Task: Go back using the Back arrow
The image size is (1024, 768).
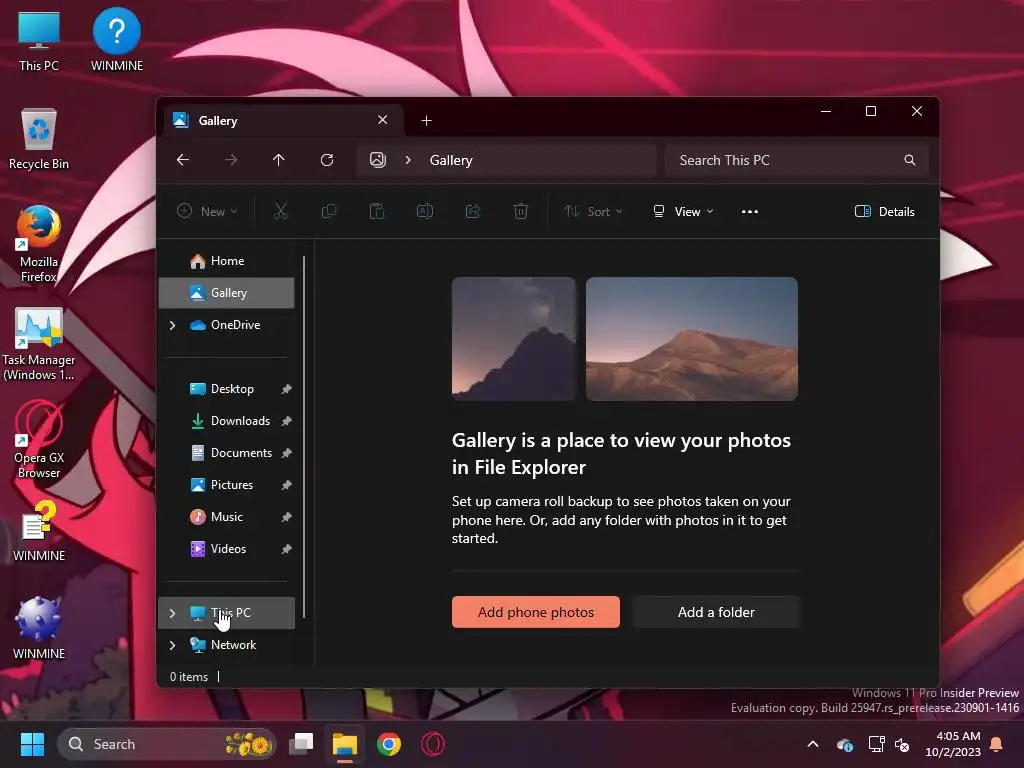Action: 183,160
